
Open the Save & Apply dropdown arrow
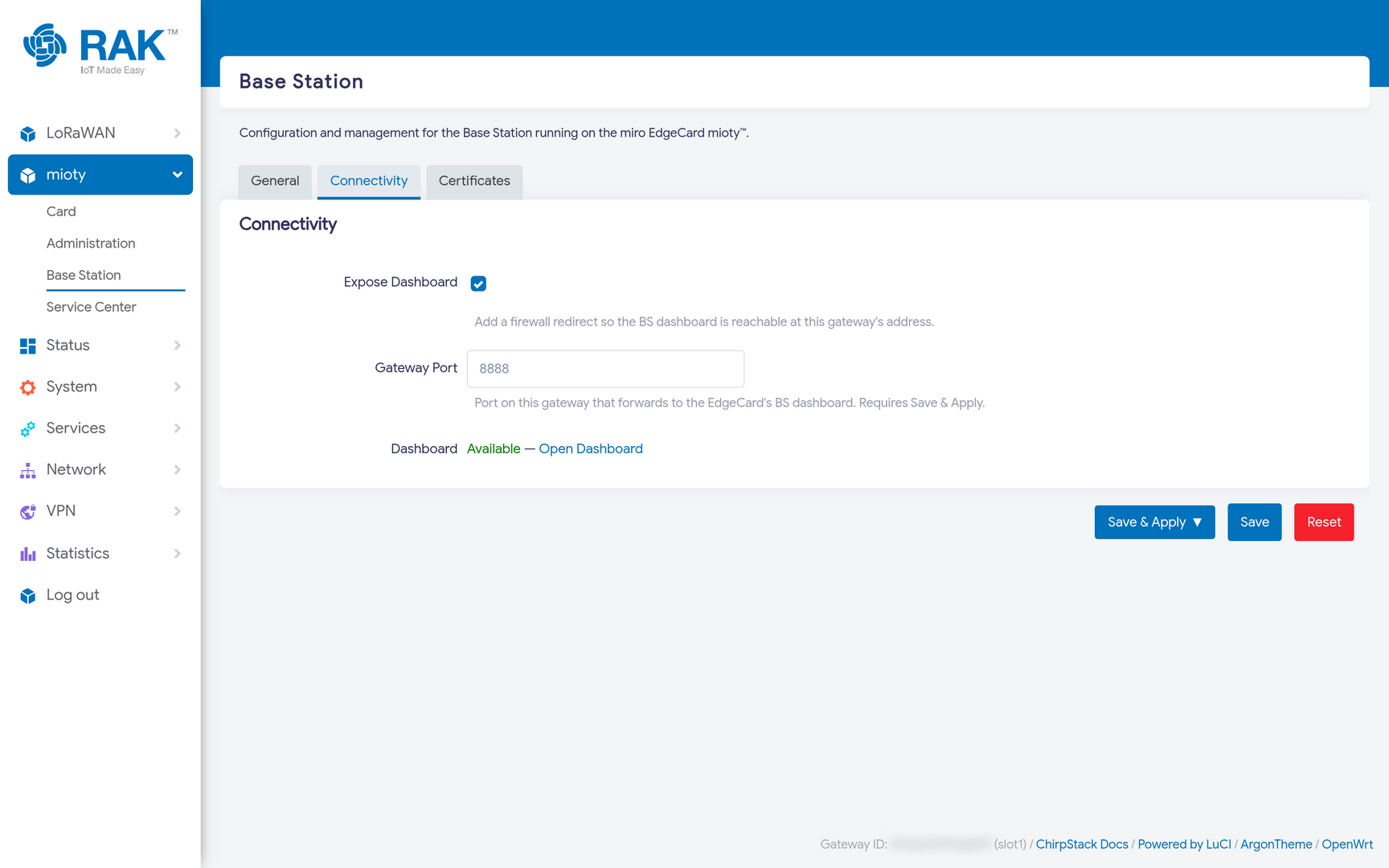coord(1198,522)
